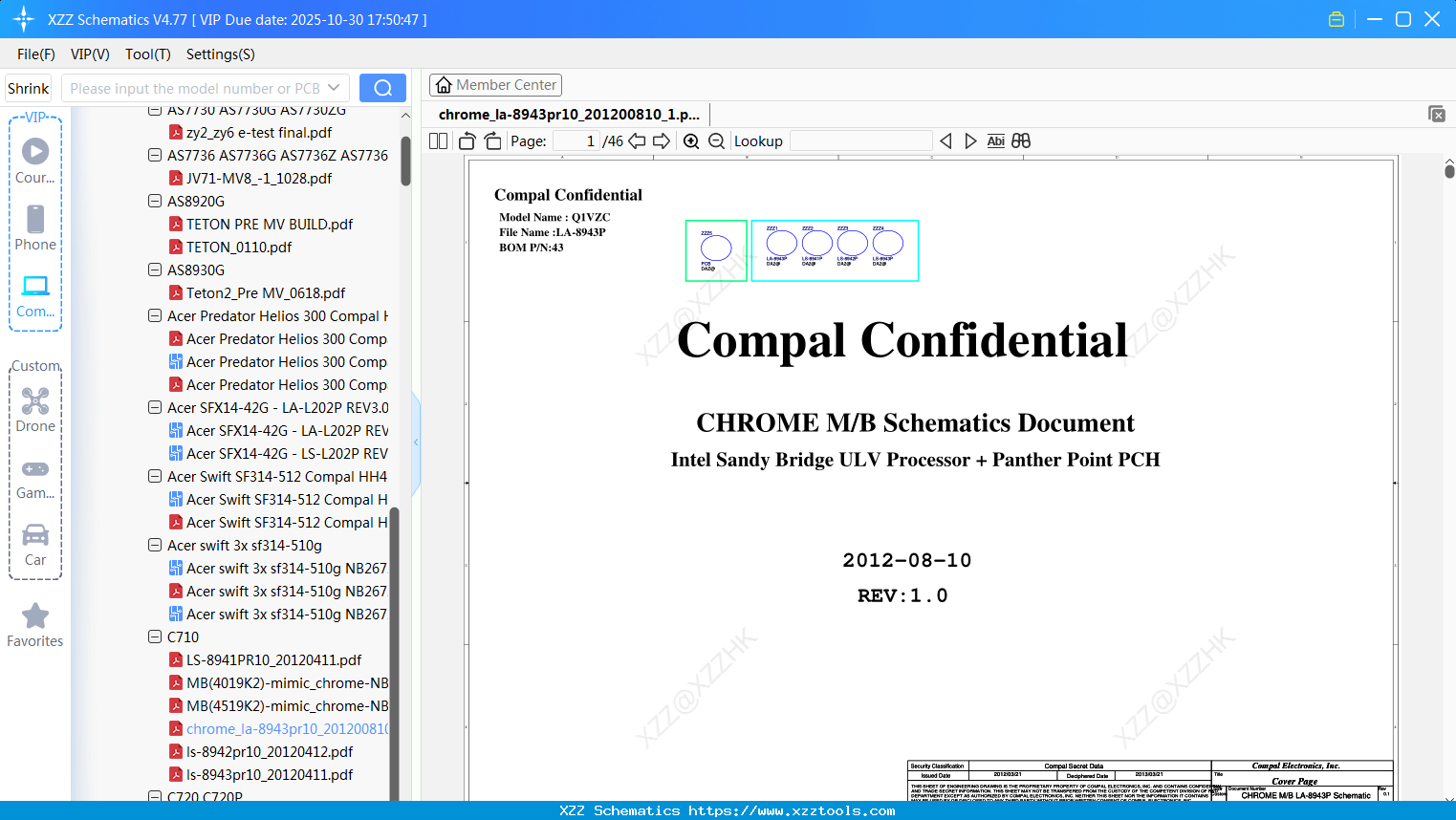This screenshot has height=820, width=1456.
Task: Collapse the C710 folder
Action: (x=155, y=637)
